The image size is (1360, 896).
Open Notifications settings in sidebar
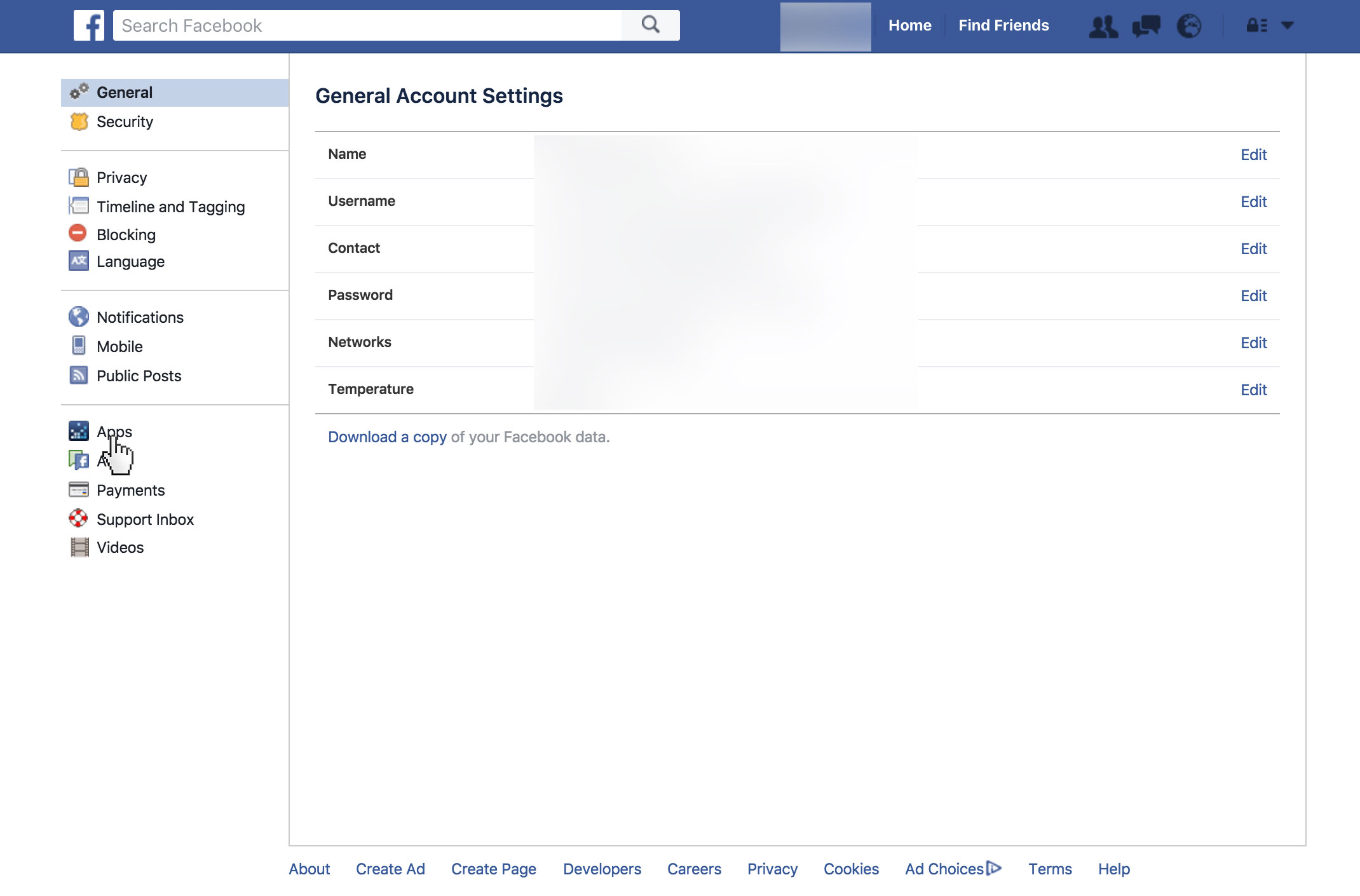click(140, 317)
